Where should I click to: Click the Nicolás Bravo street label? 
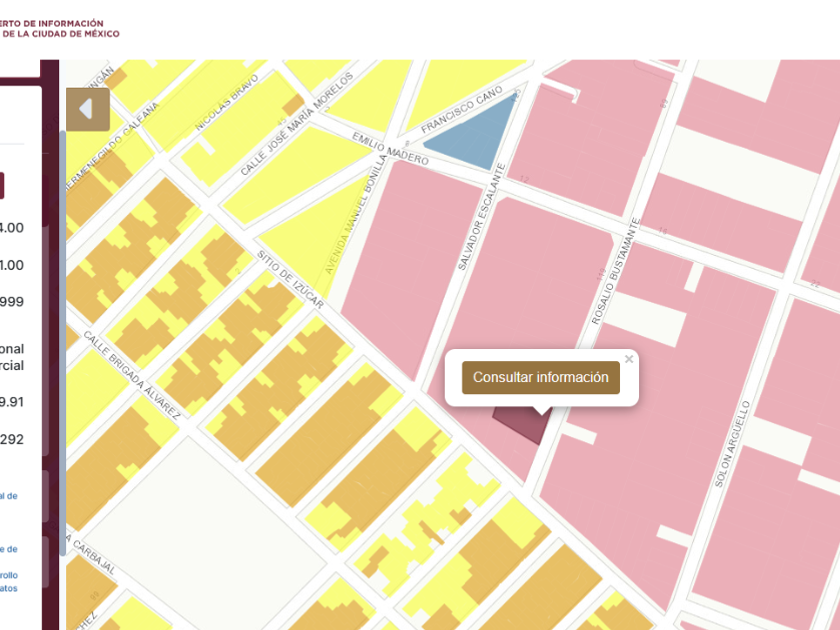pos(226,102)
